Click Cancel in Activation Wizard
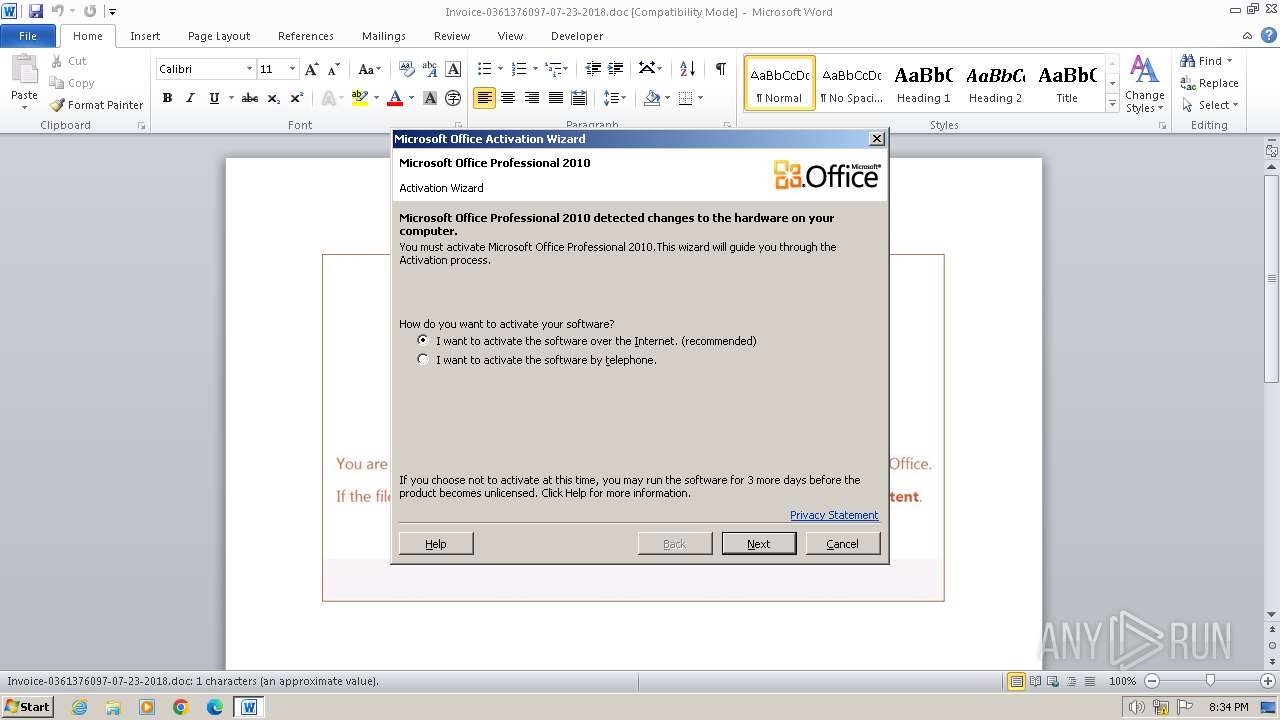 click(x=843, y=543)
